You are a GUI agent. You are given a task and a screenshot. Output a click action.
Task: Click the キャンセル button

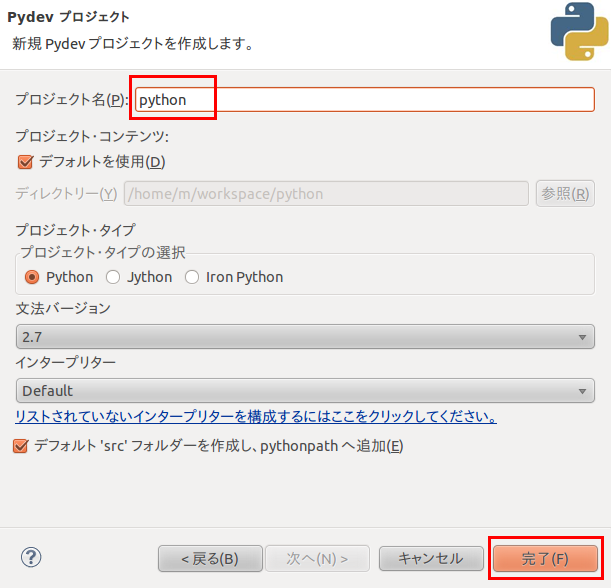pos(431,558)
